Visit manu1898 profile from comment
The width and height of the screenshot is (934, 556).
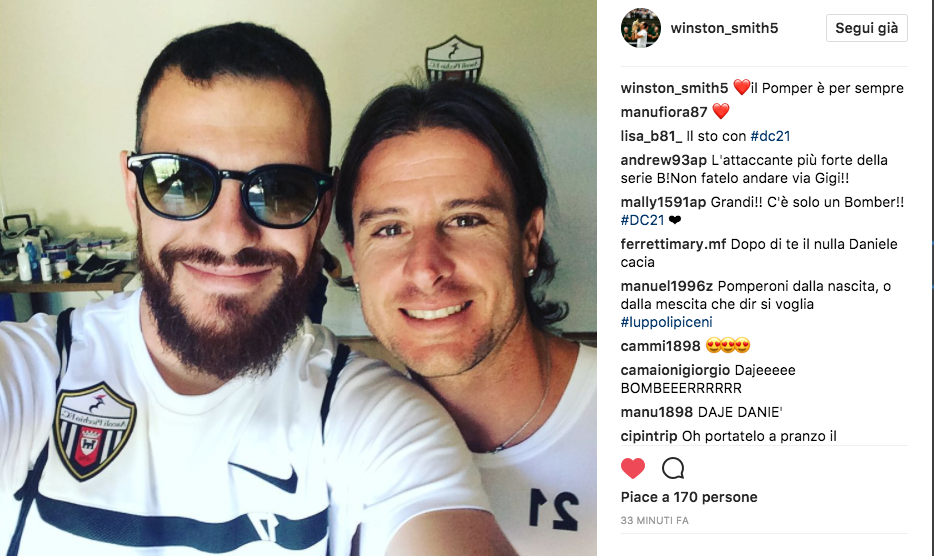[657, 412]
